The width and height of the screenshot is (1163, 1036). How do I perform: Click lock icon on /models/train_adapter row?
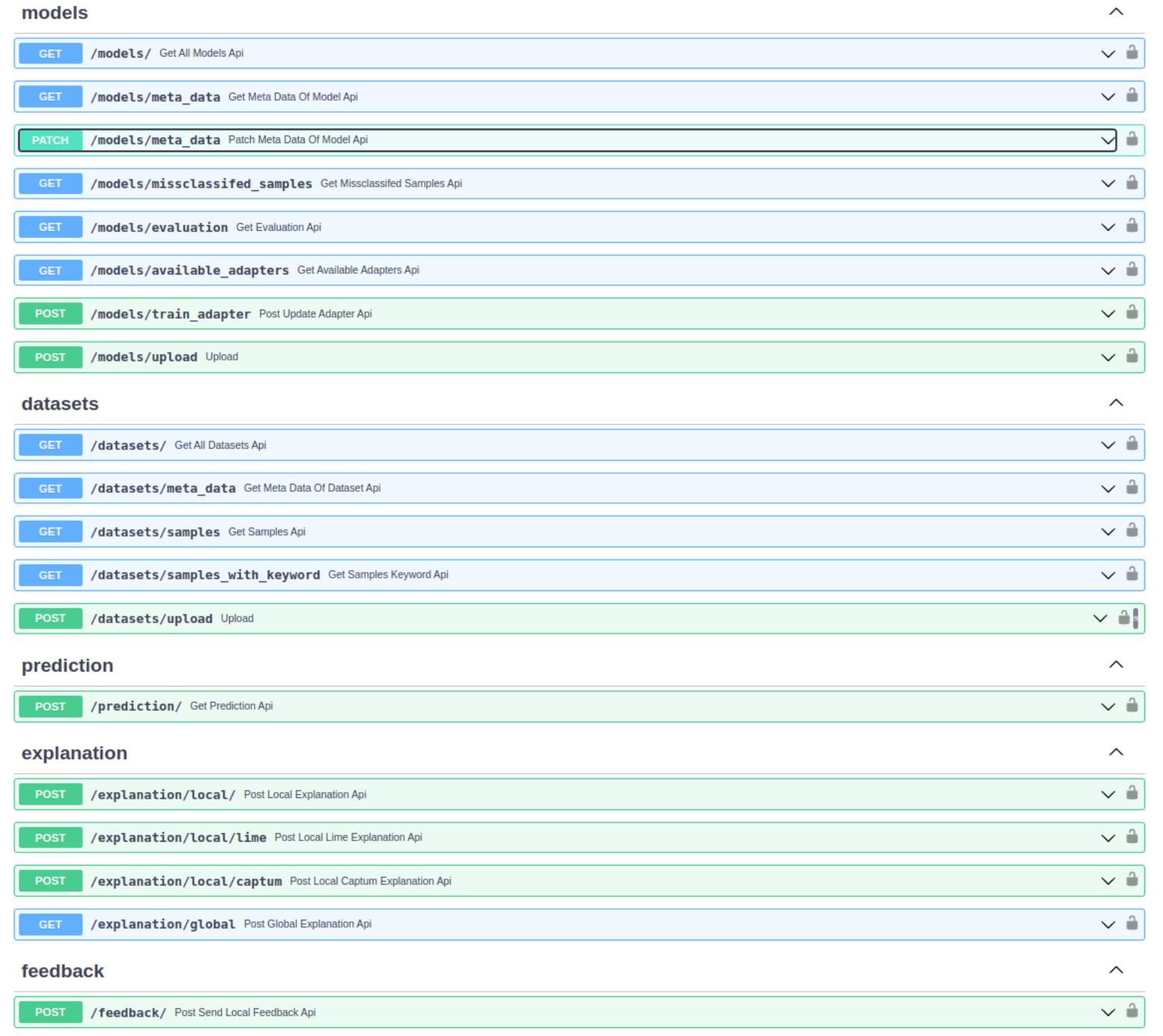click(x=1132, y=312)
